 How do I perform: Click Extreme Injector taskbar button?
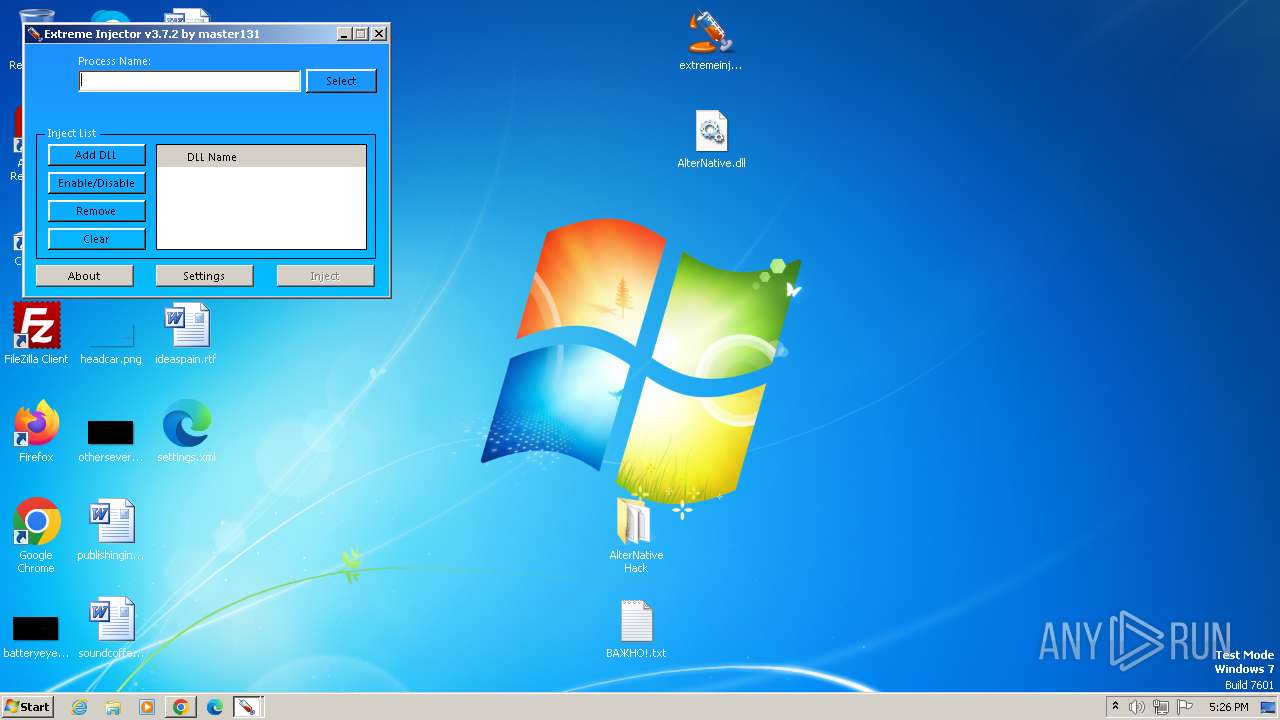[x=246, y=707]
